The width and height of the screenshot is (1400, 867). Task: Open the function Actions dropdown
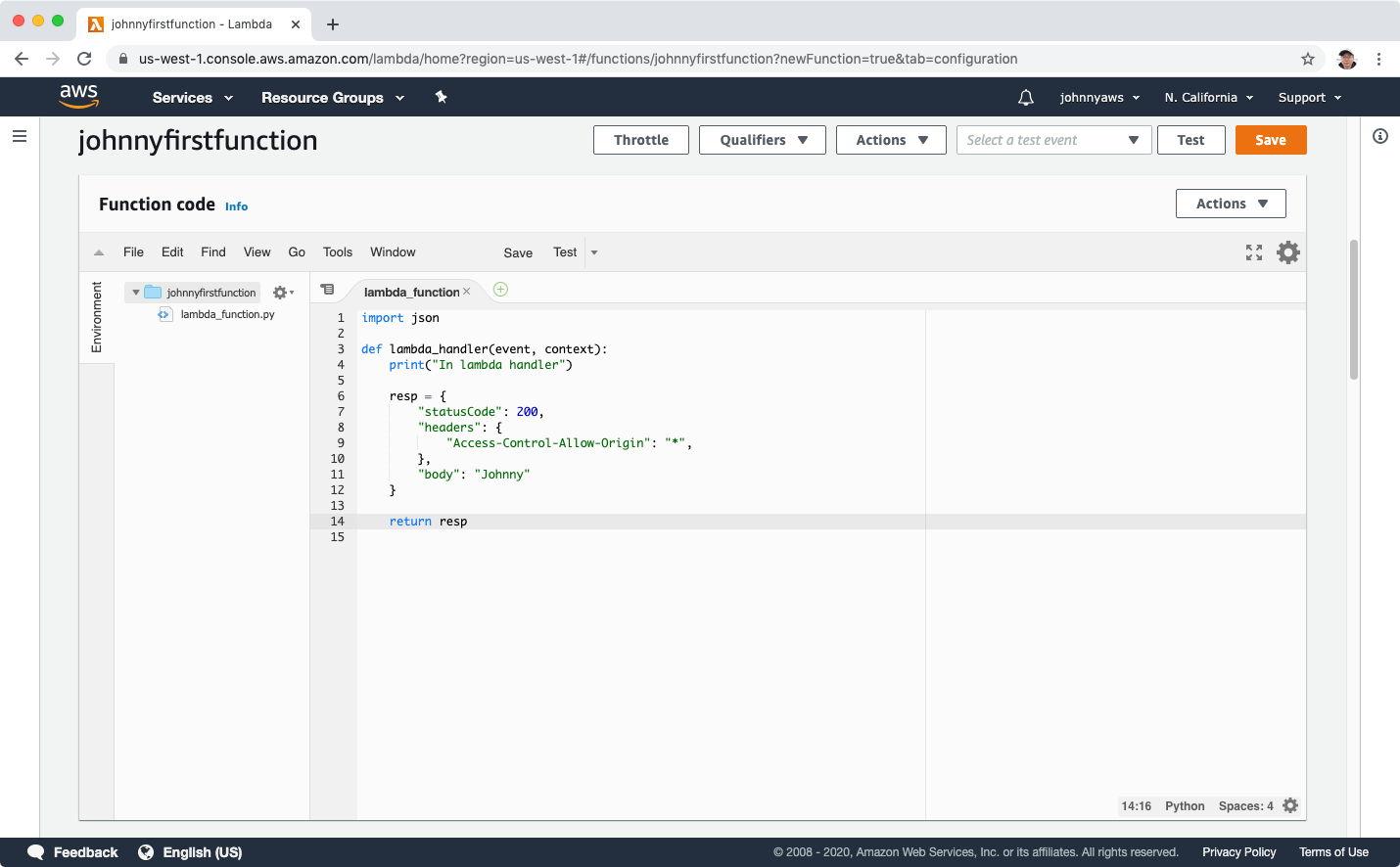891,140
